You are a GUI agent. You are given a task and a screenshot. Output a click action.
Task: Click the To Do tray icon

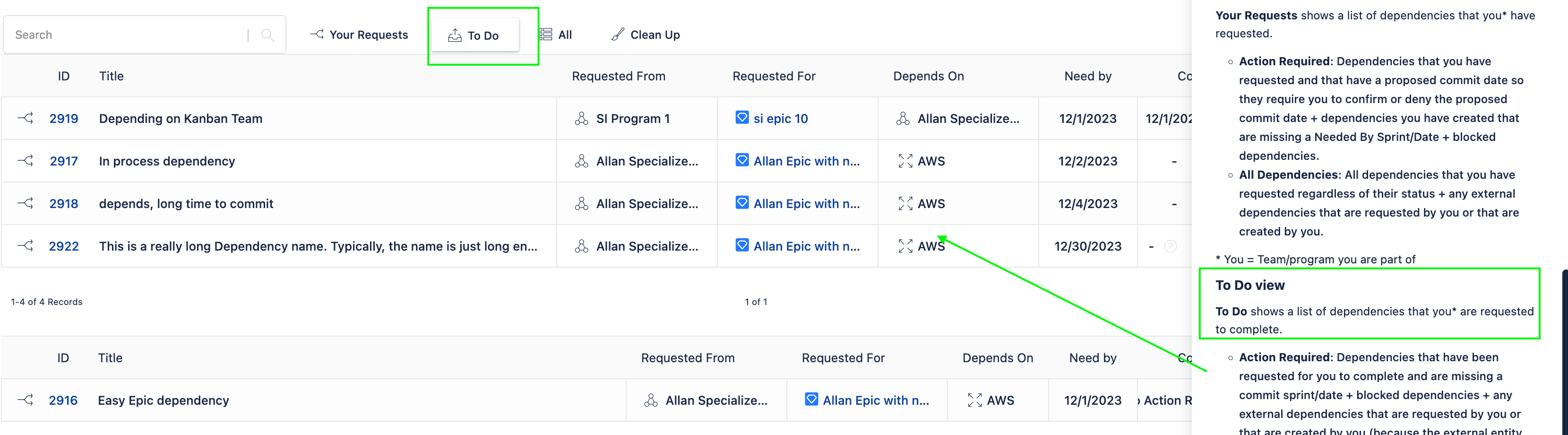[455, 35]
